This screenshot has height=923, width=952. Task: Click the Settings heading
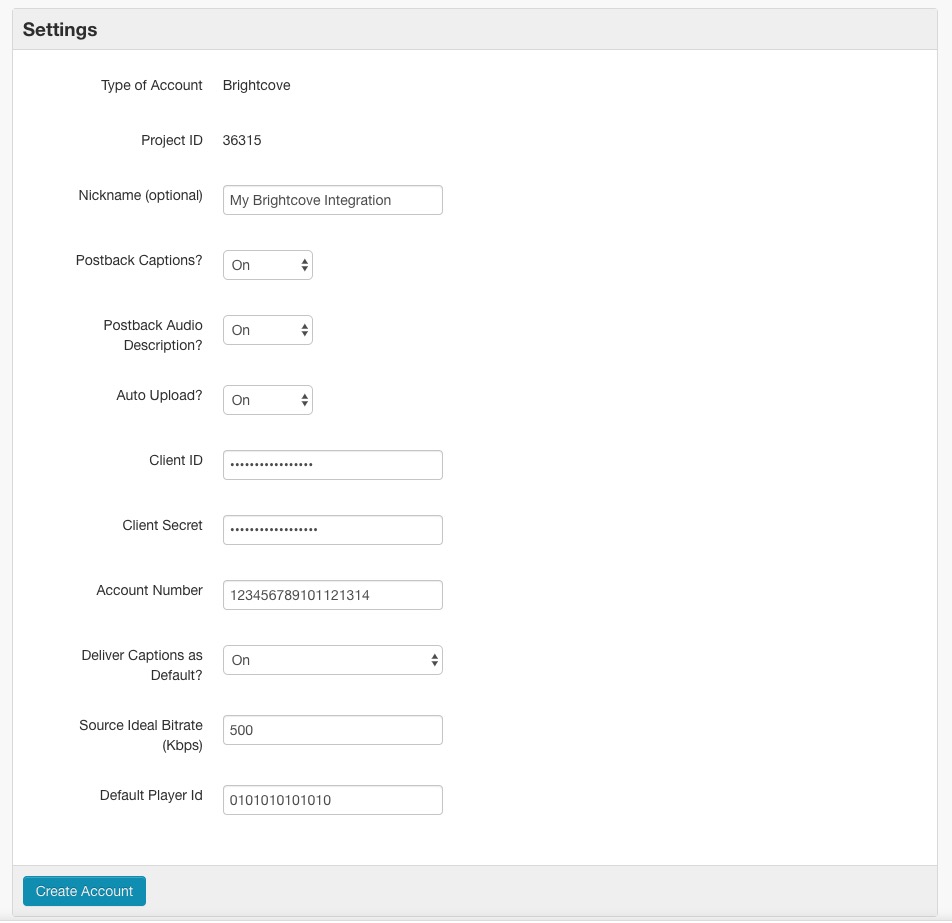60,29
